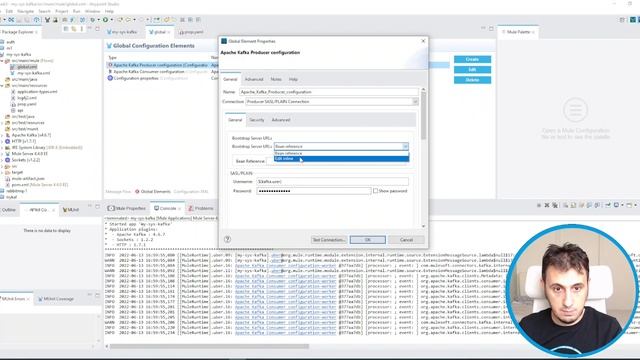640x360 pixels.
Task: Select Edit inline option in dropdown list
Action: [x=342, y=159]
